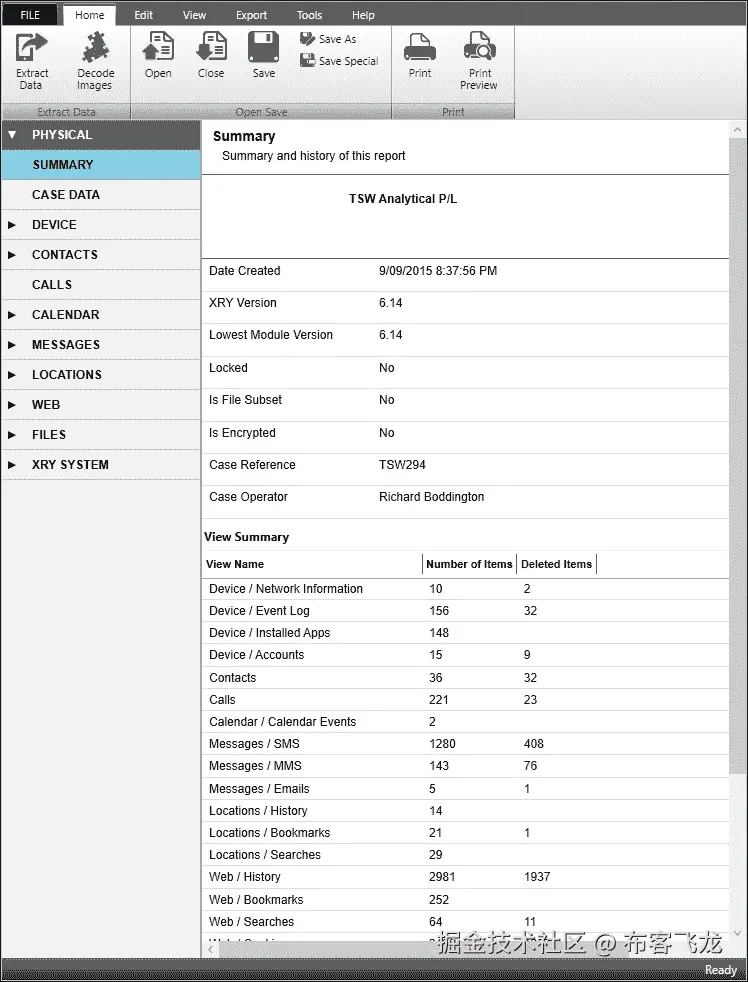
Task: Click the vertical scrollbar up arrow
Action: tap(737, 130)
